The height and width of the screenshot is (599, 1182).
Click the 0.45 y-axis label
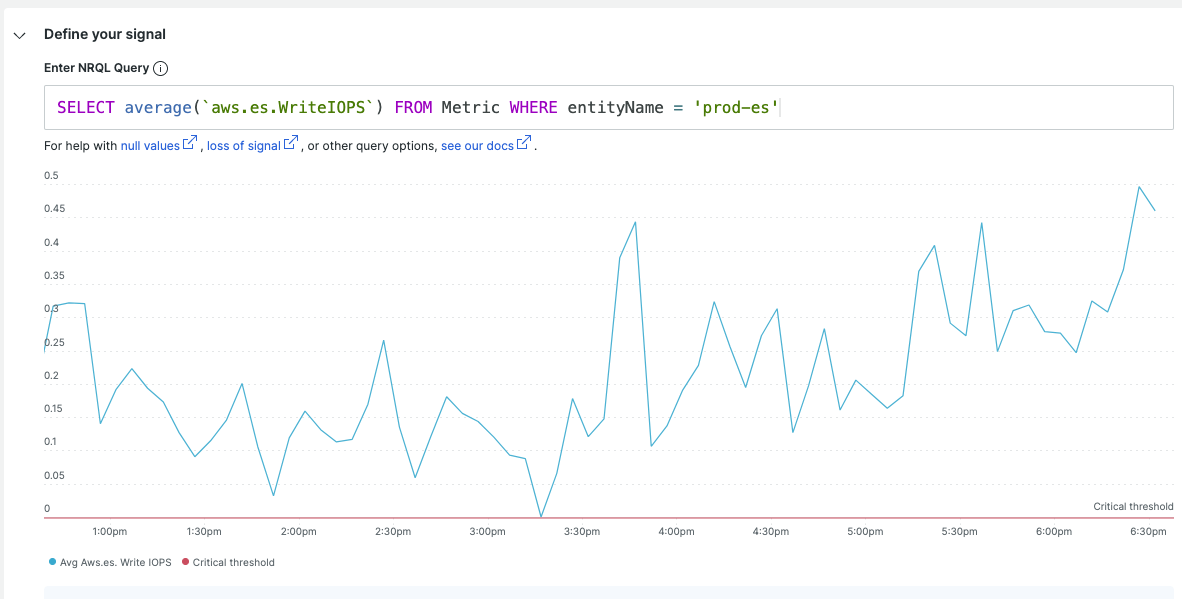54,209
